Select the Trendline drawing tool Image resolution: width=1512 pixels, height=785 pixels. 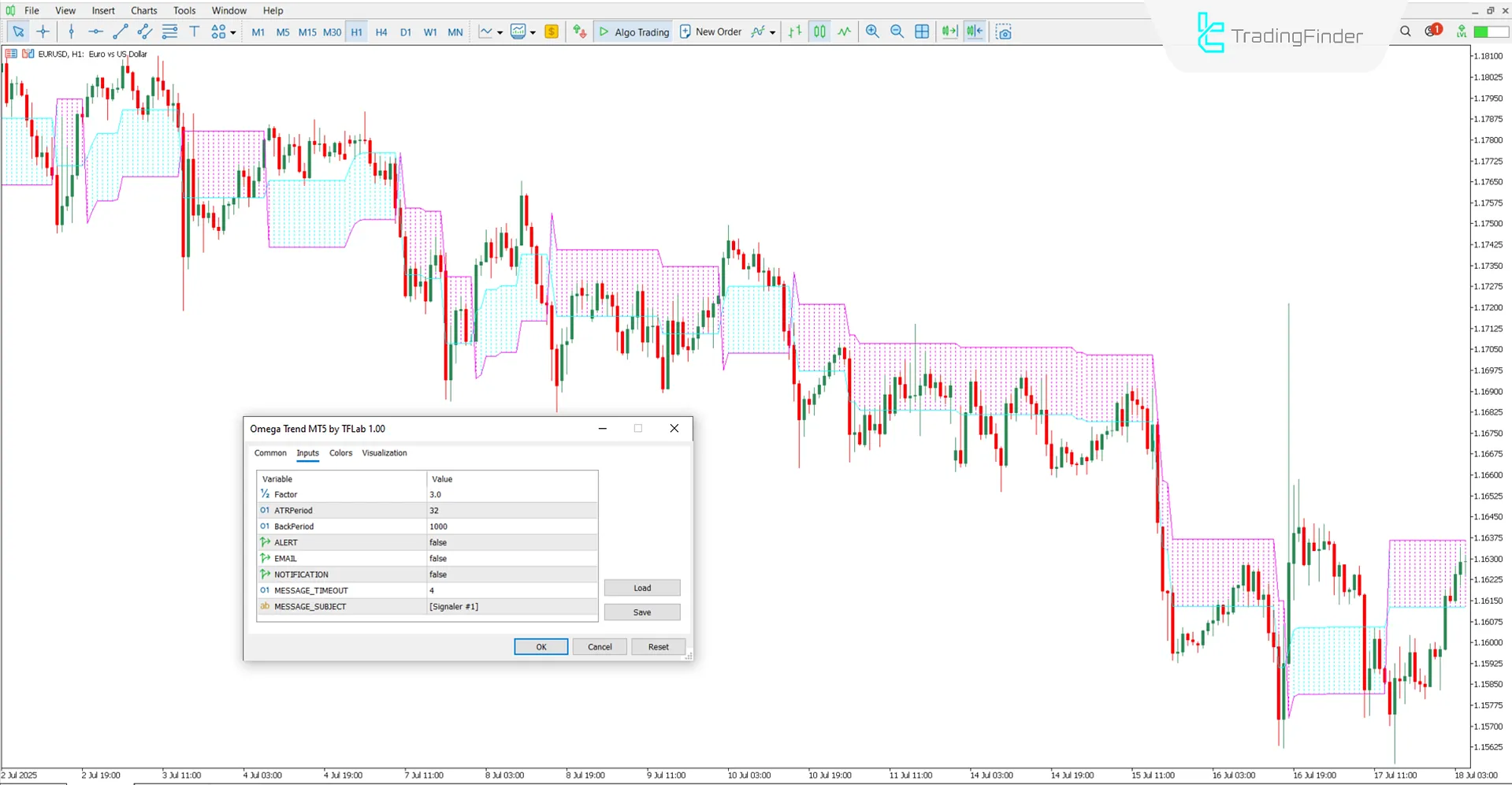coord(121,32)
